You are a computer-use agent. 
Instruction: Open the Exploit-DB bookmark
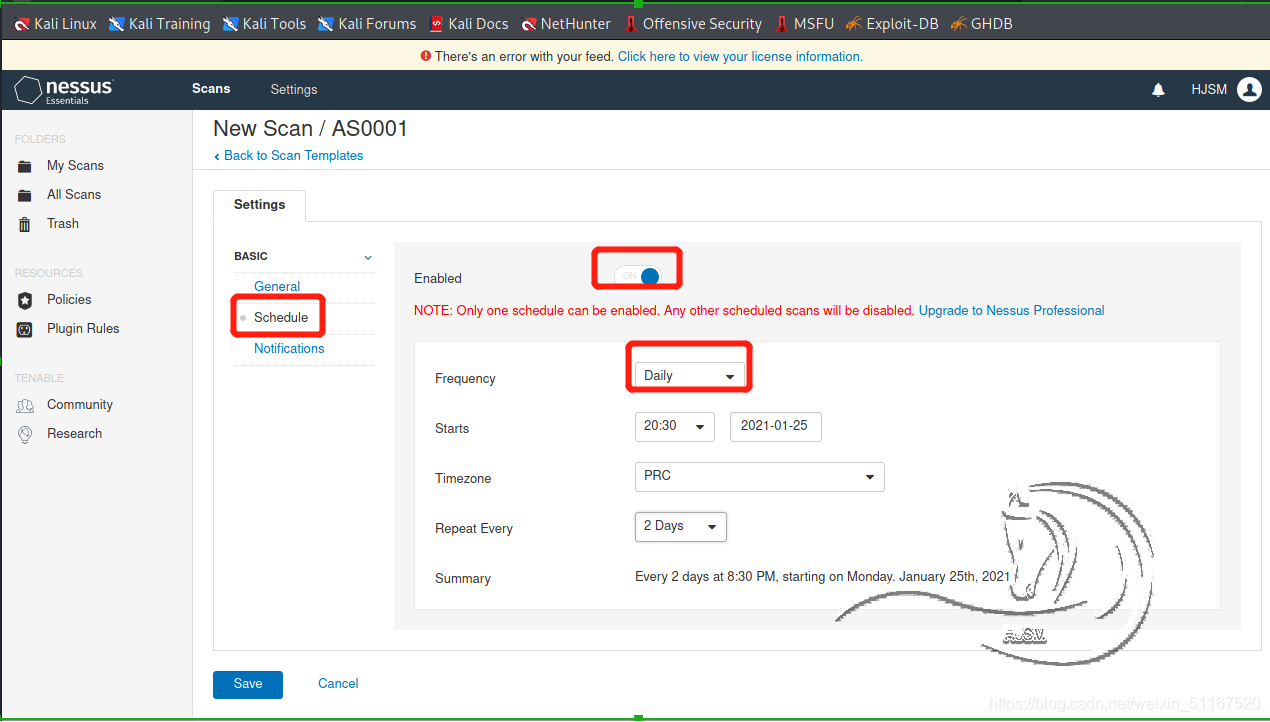pyautogui.click(x=892, y=24)
